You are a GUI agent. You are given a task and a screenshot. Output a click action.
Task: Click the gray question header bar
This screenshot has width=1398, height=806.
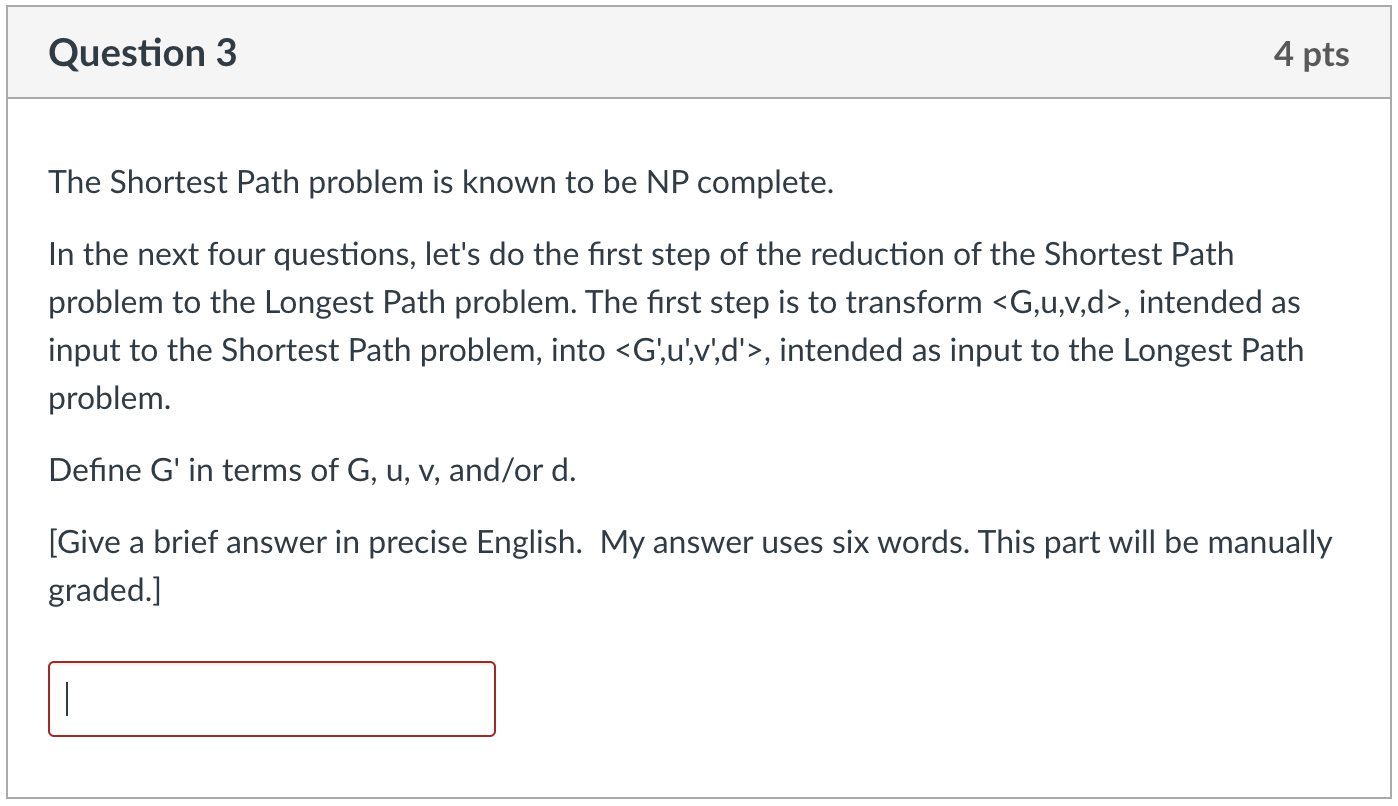(x=699, y=53)
